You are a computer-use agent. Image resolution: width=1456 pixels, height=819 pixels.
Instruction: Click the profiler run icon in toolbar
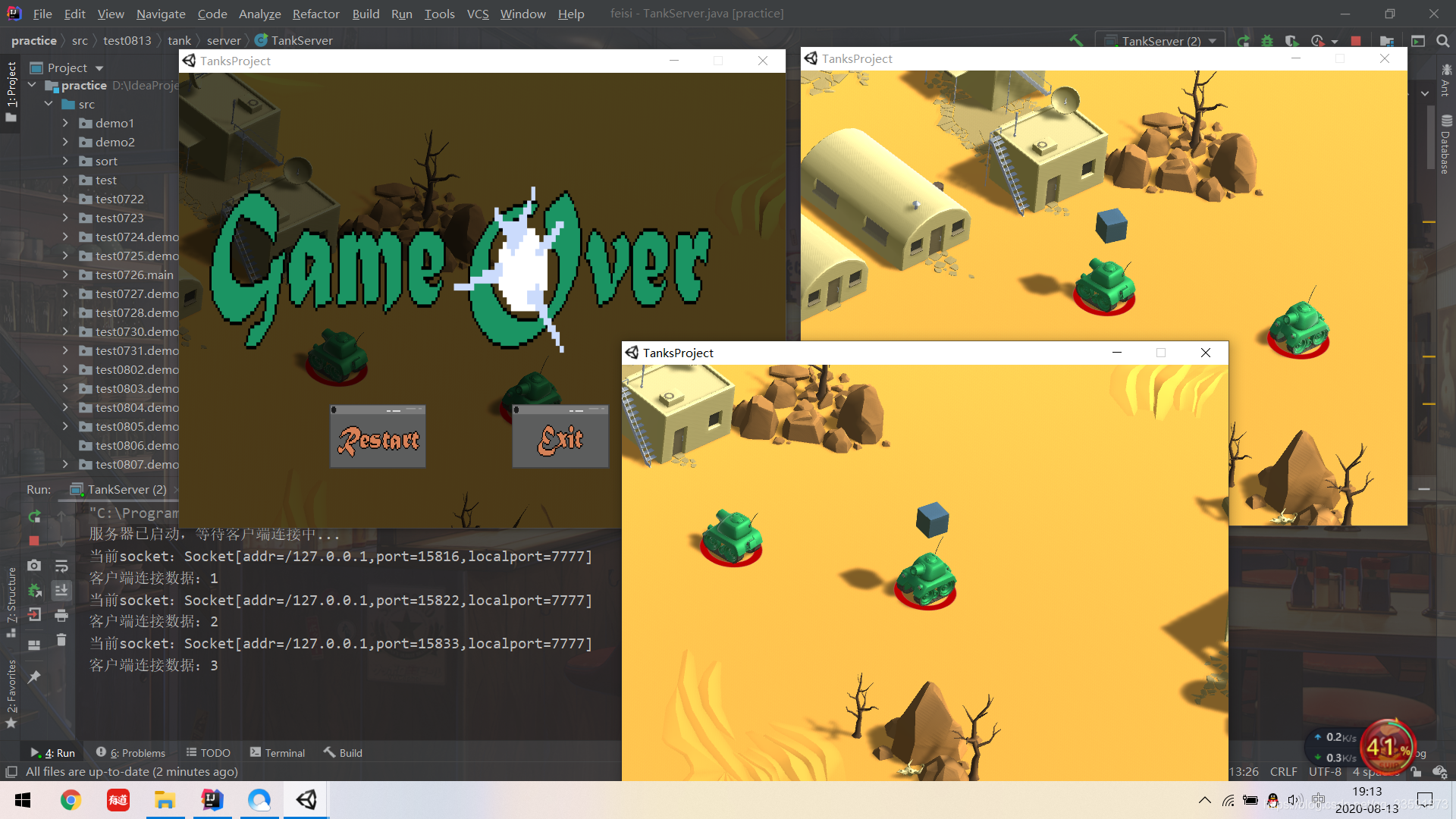click(1318, 41)
